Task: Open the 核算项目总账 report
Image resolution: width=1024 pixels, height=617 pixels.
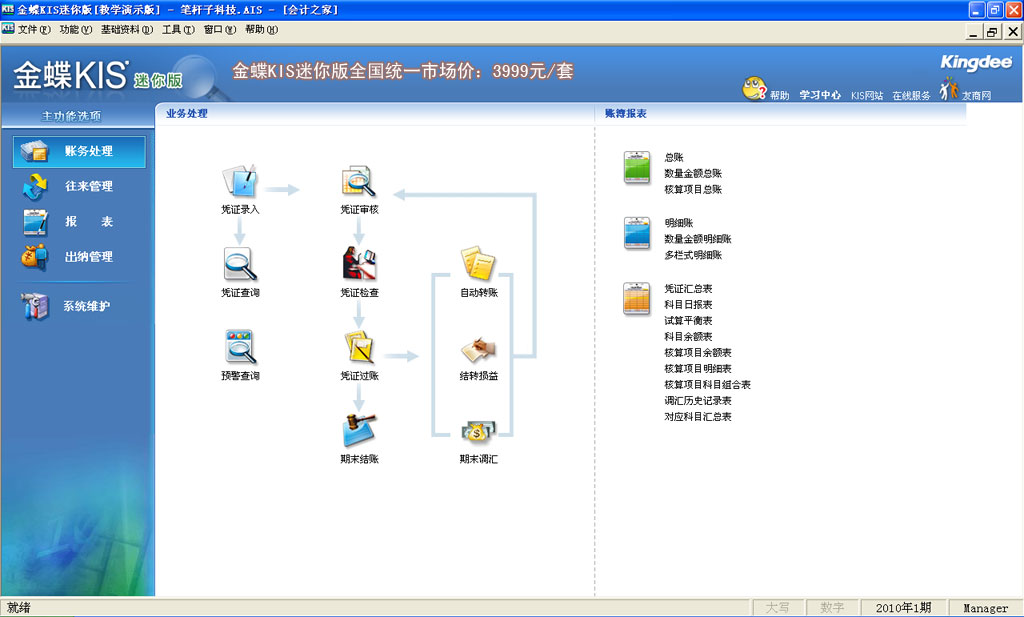Action: click(x=693, y=189)
